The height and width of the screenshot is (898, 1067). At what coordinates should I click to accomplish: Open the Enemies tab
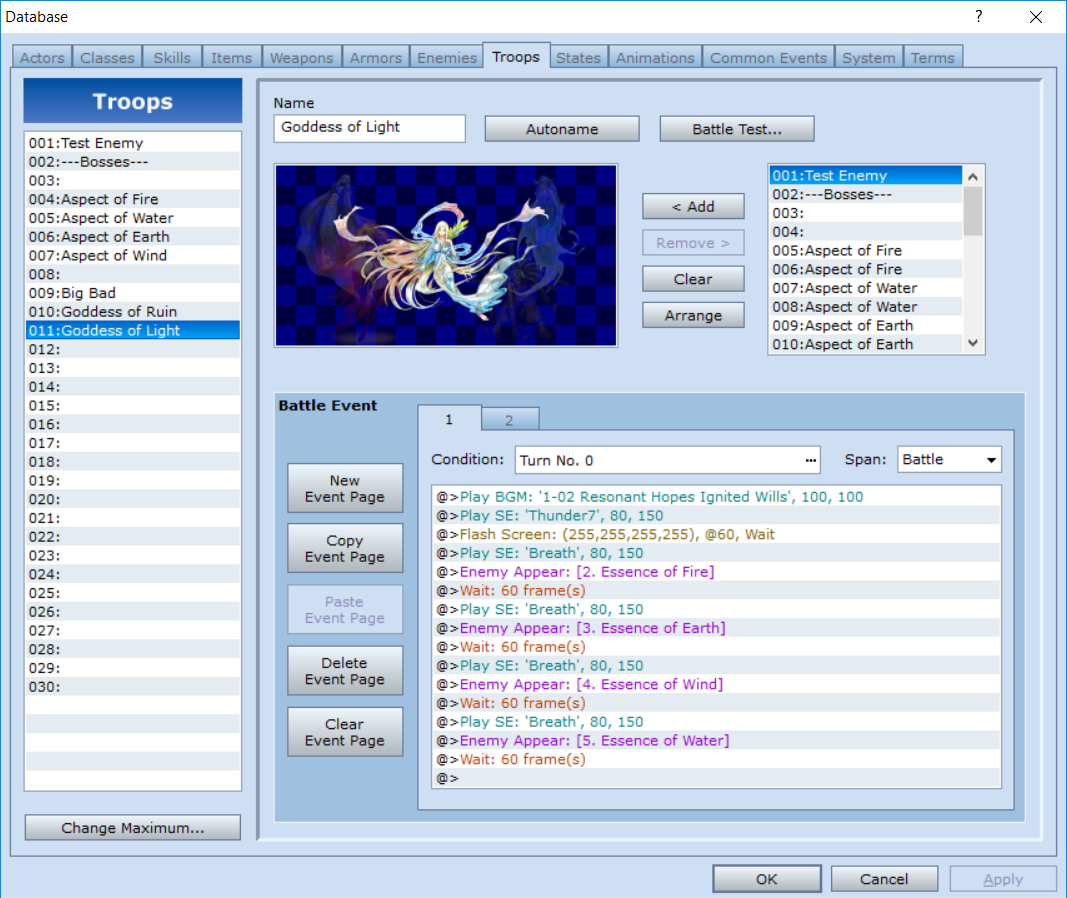point(446,58)
